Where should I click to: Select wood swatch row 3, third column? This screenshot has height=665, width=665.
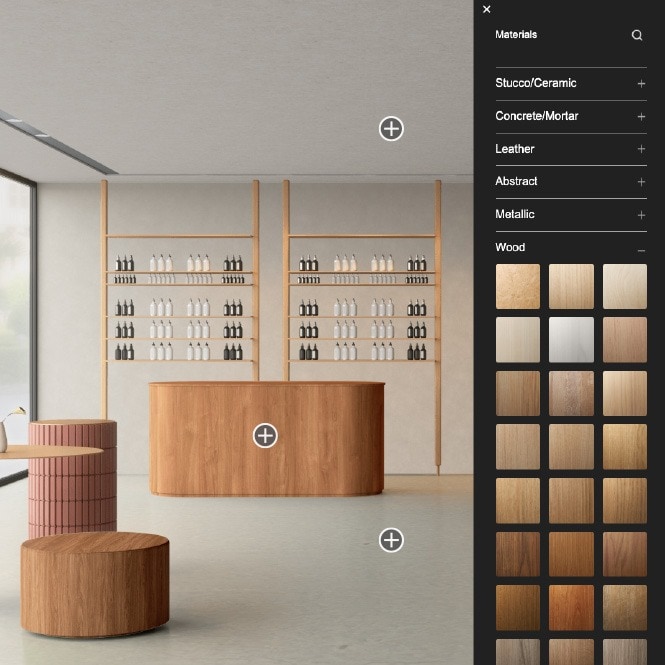(625, 393)
